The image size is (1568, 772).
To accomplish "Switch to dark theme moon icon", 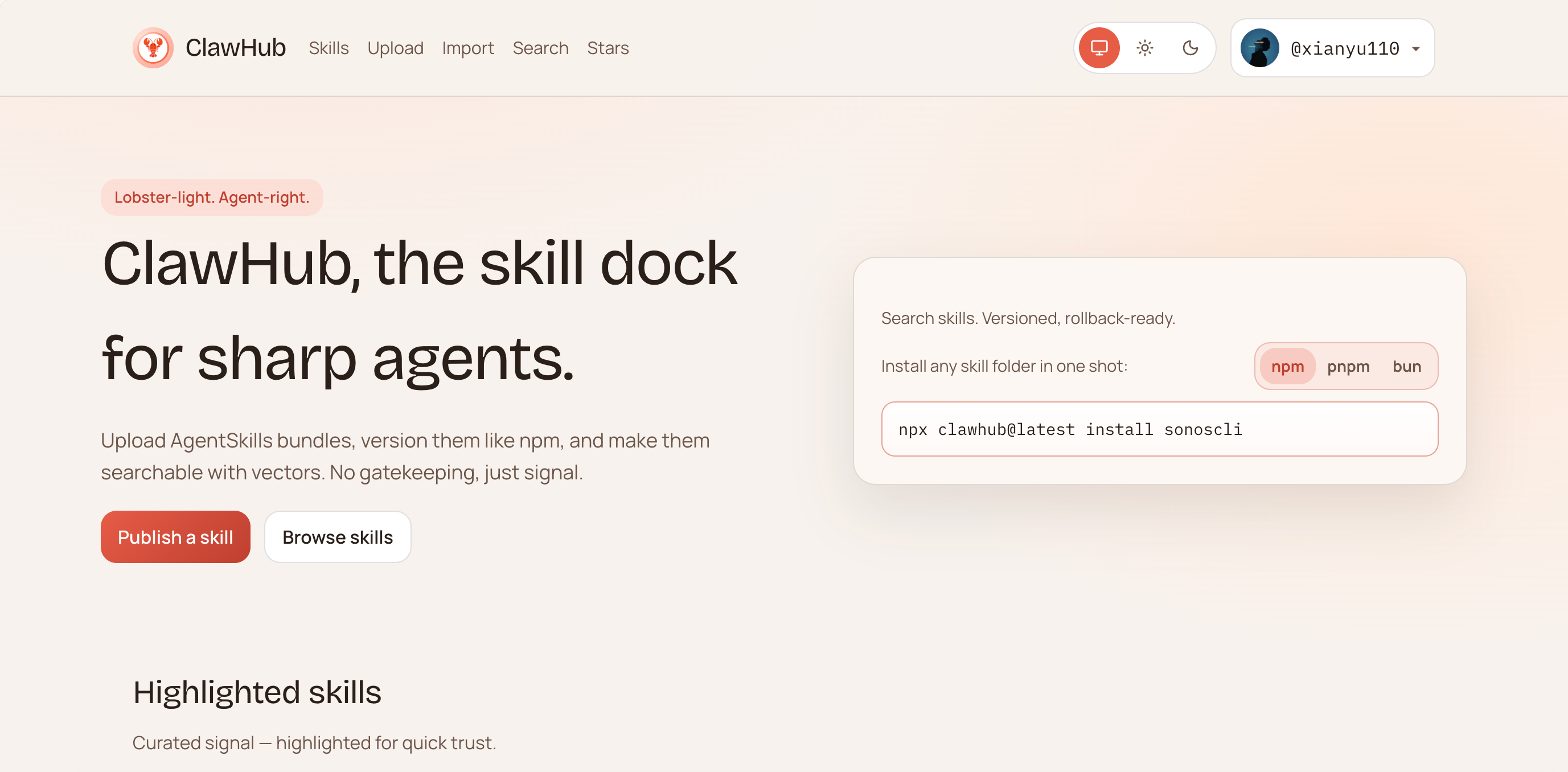I will pyautogui.click(x=1190, y=47).
